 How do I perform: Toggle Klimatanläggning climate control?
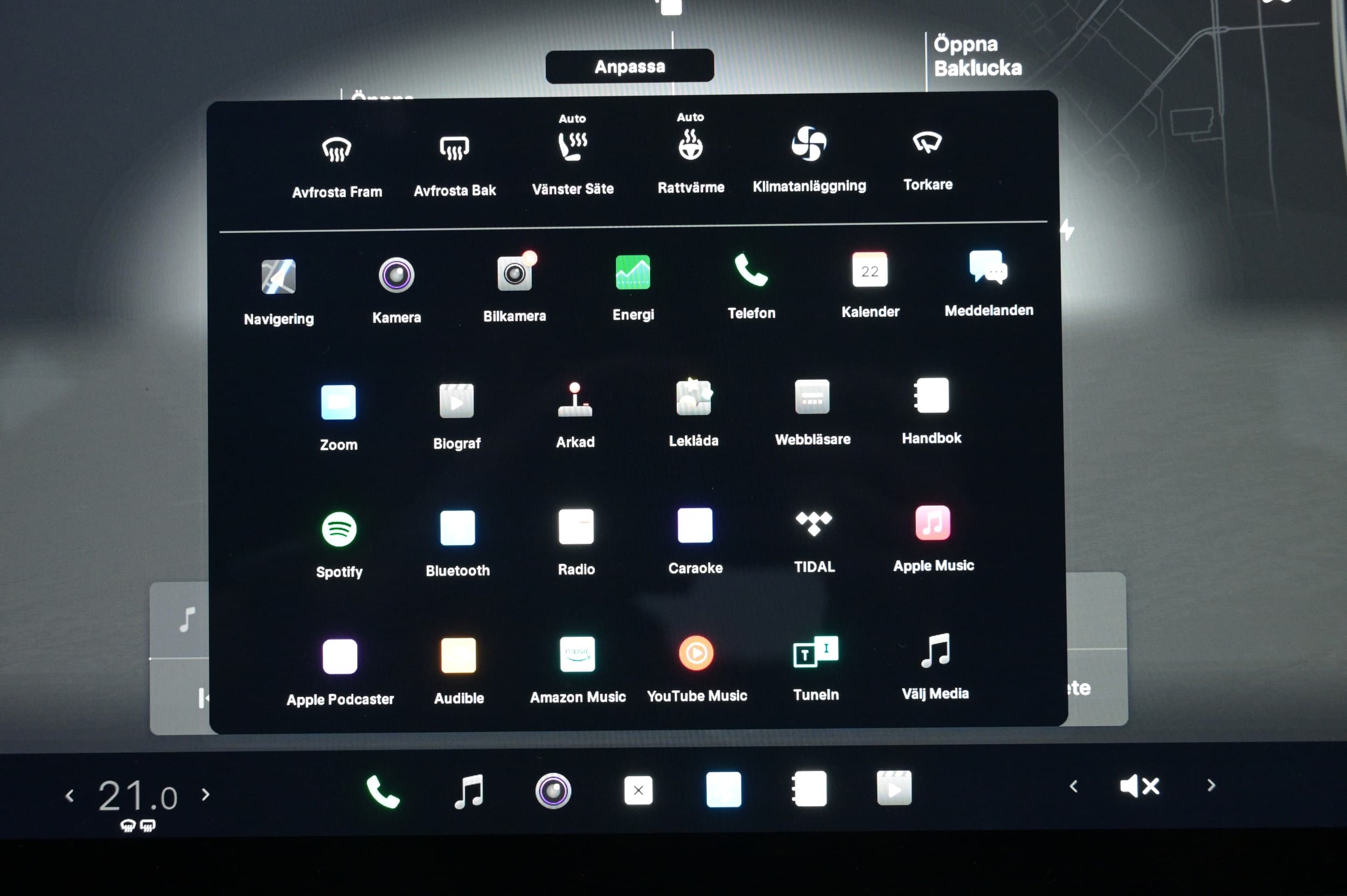(809, 160)
